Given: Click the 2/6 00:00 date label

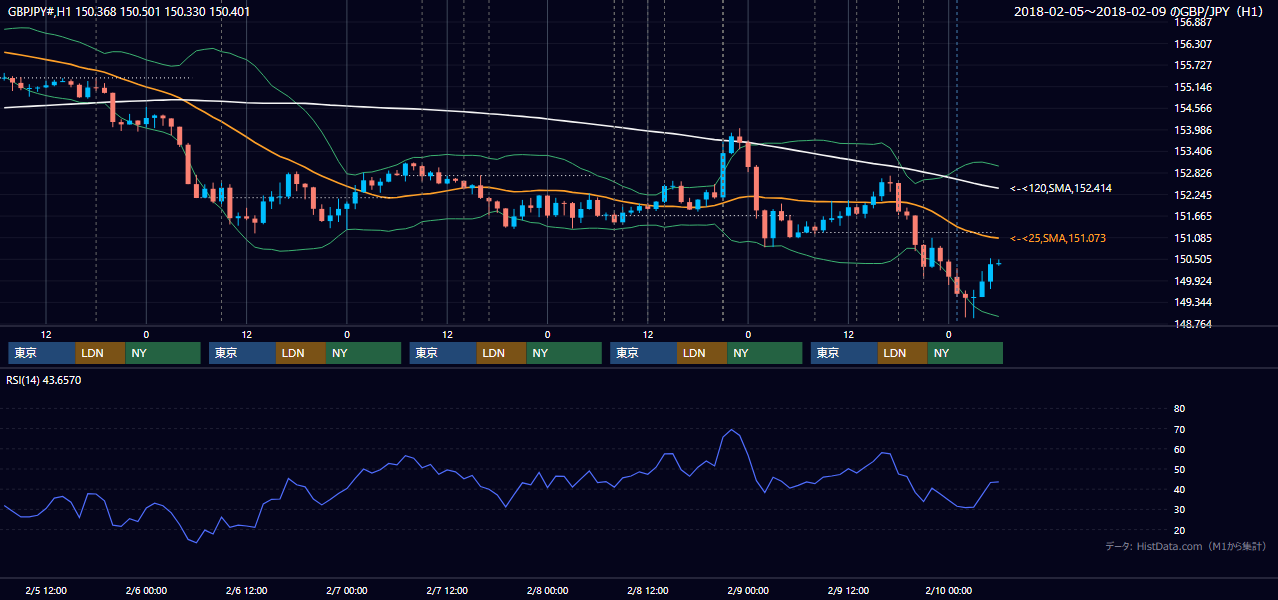Looking at the screenshot, I should [146, 590].
